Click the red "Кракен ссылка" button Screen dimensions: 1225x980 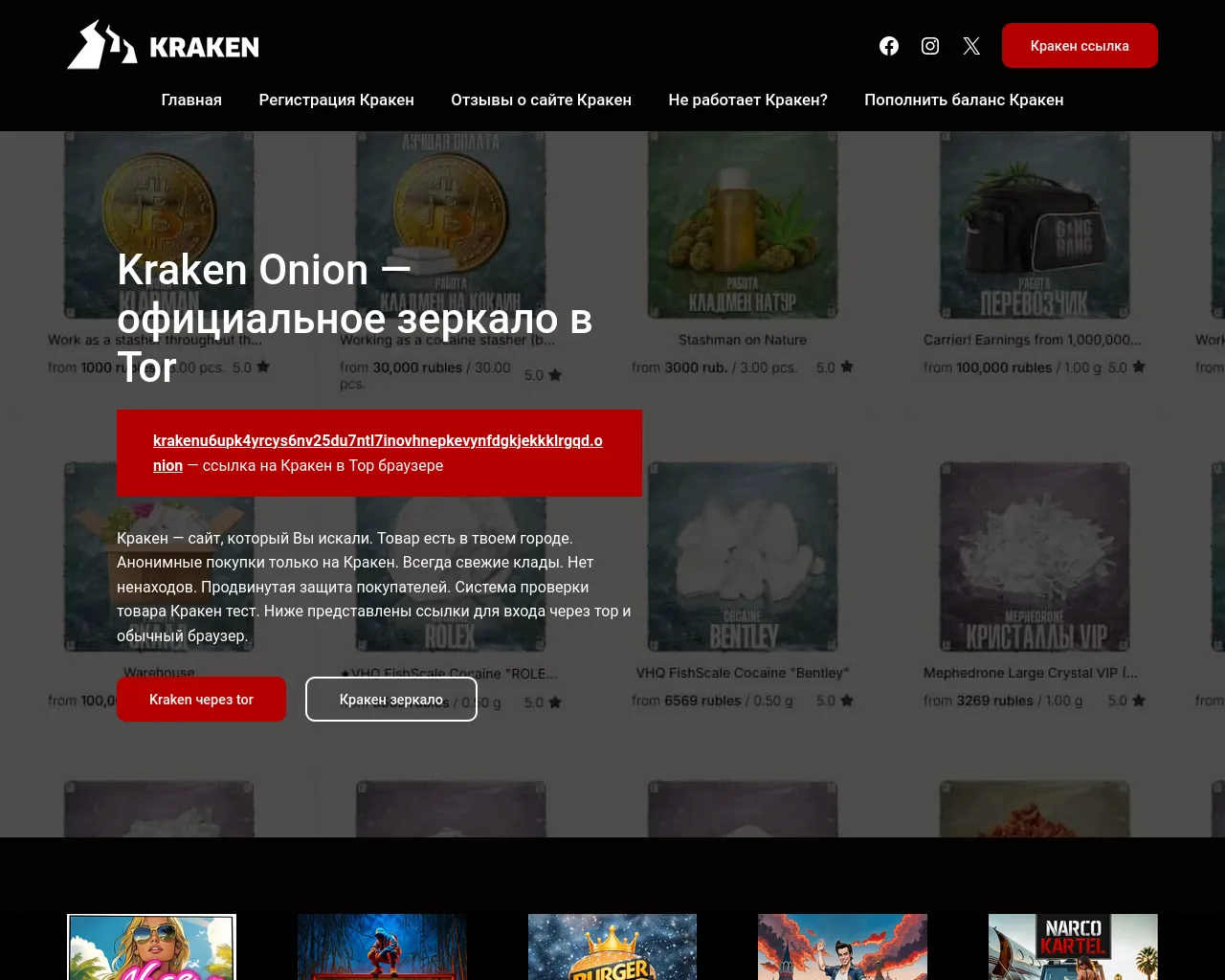(1080, 46)
